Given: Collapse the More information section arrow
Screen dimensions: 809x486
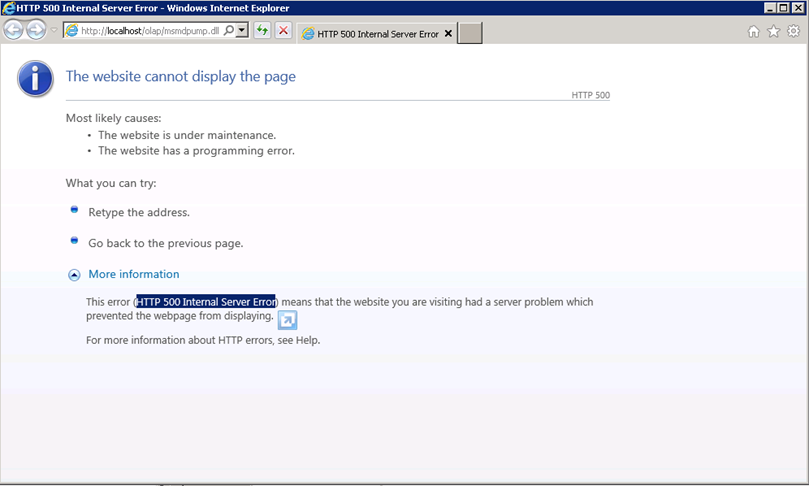Looking at the screenshot, I should click(x=74, y=275).
